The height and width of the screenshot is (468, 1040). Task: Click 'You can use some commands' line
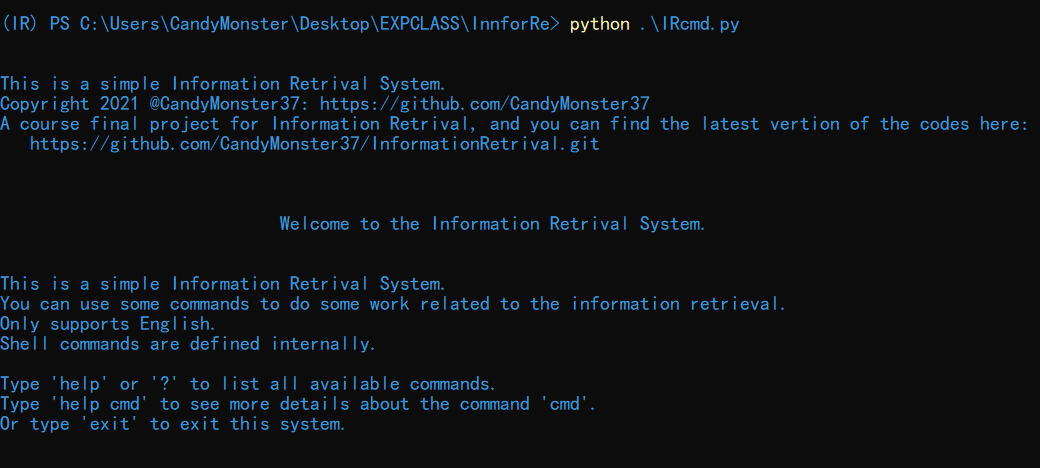pos(393,304)
